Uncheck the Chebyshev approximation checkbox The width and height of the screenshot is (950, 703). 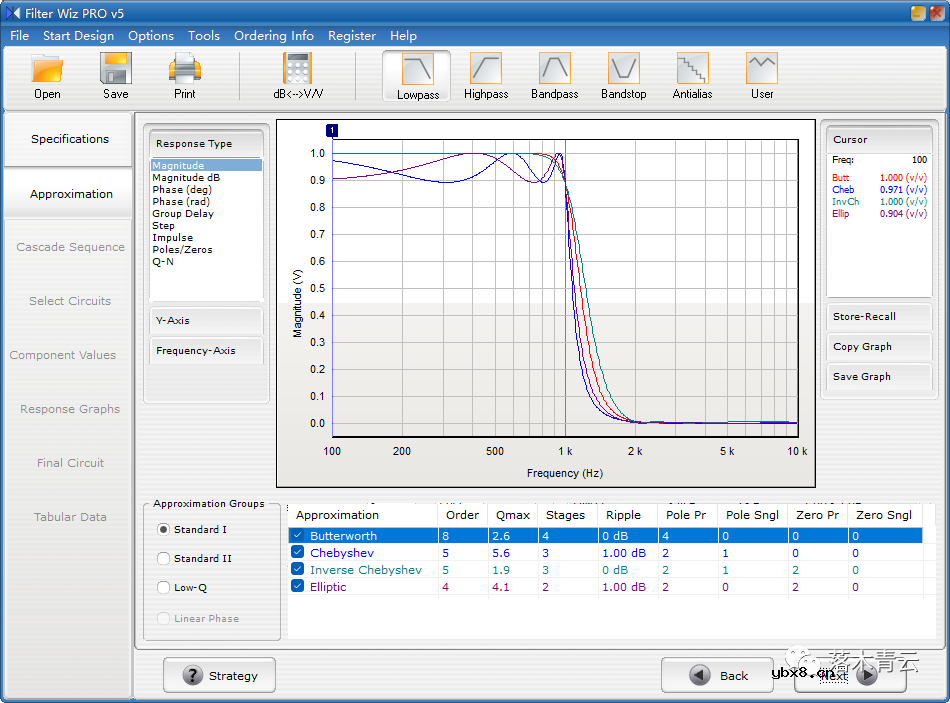[x=298, y=552]
